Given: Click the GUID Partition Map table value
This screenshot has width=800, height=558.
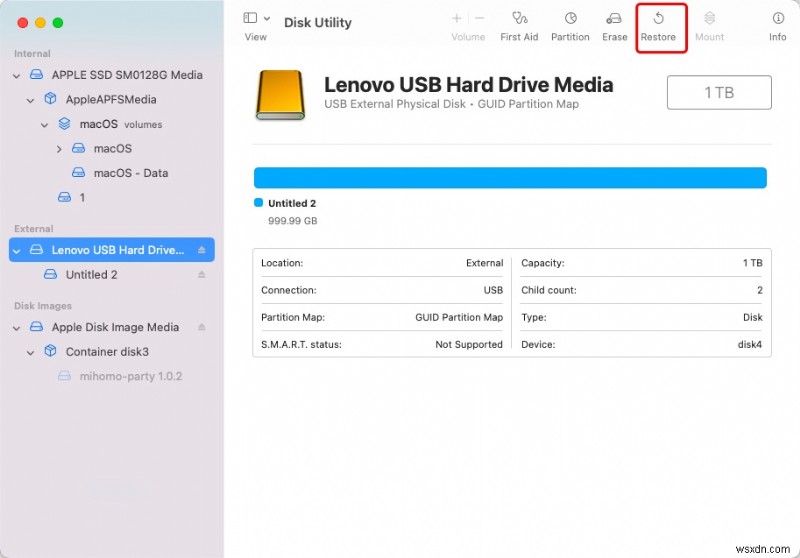Looking at the screenshot, I should tap(459, 317).
